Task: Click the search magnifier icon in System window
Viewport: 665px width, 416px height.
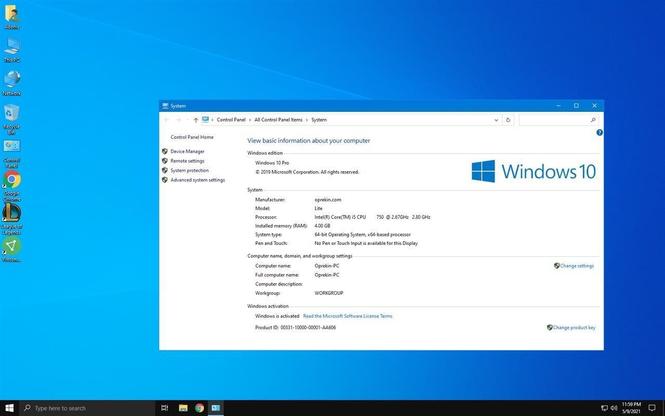Action: coord(593,120)
